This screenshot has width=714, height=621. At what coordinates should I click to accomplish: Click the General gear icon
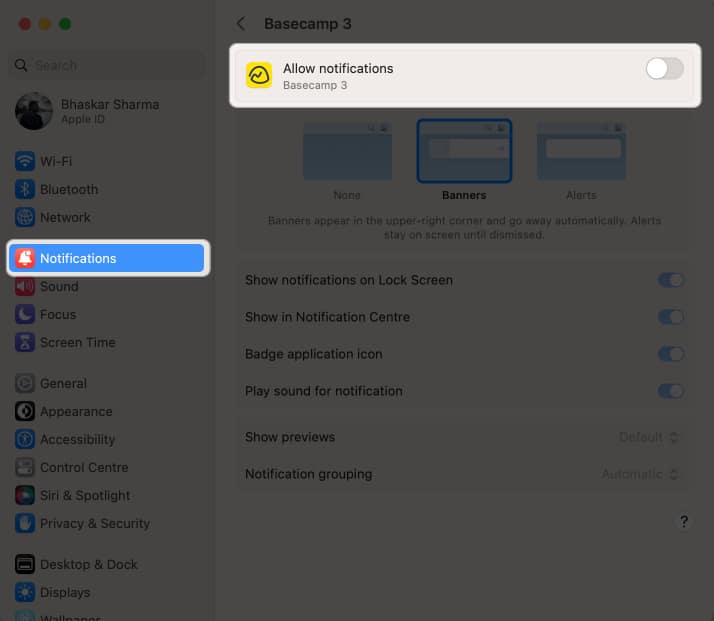25,383
